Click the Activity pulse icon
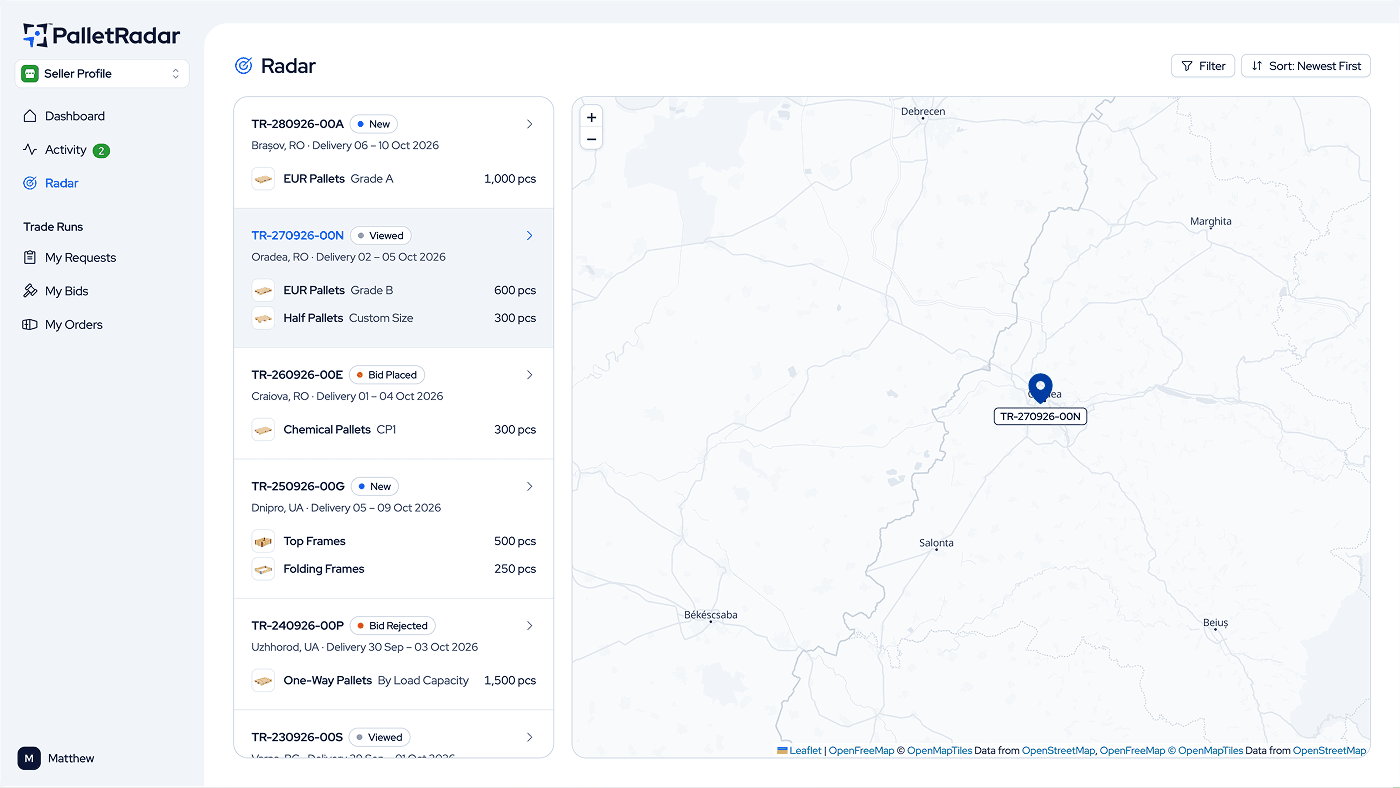 pyautogui.click(x=30, y=150)
